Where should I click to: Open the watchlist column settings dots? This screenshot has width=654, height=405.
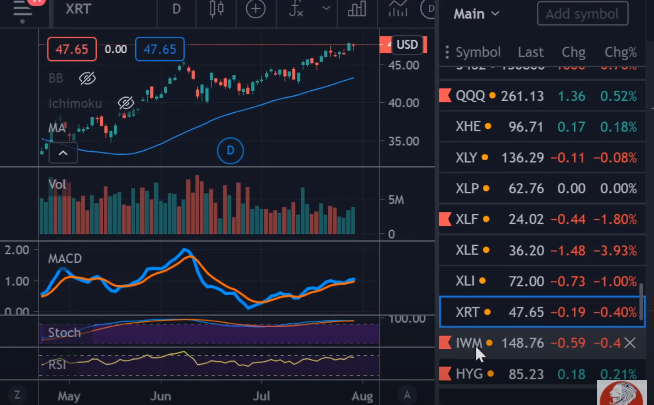(447, 52)
